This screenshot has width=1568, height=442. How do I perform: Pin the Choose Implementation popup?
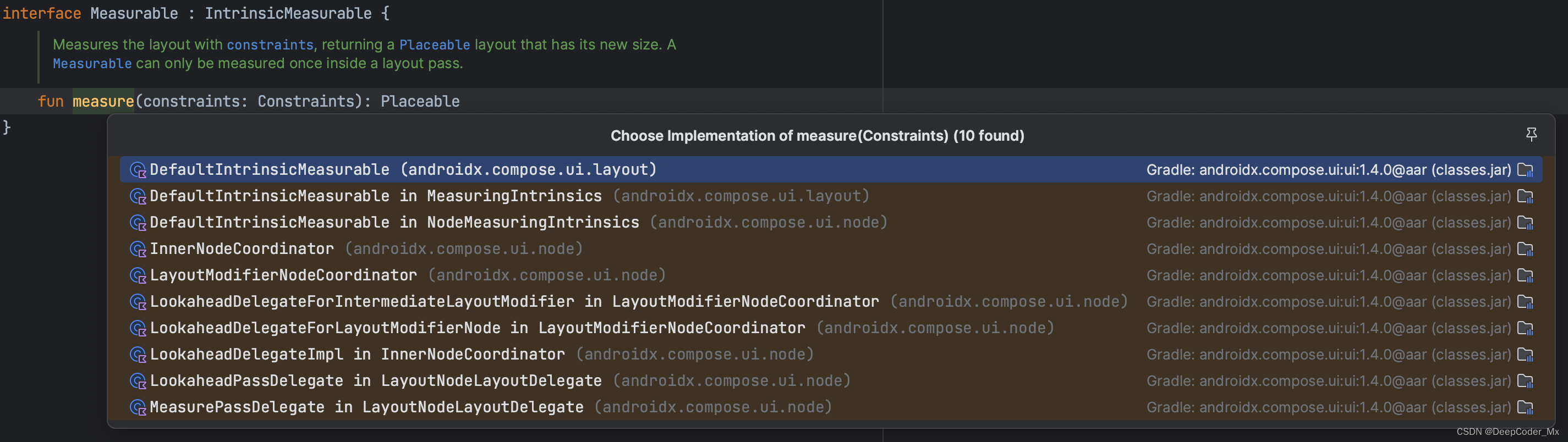1532,134
